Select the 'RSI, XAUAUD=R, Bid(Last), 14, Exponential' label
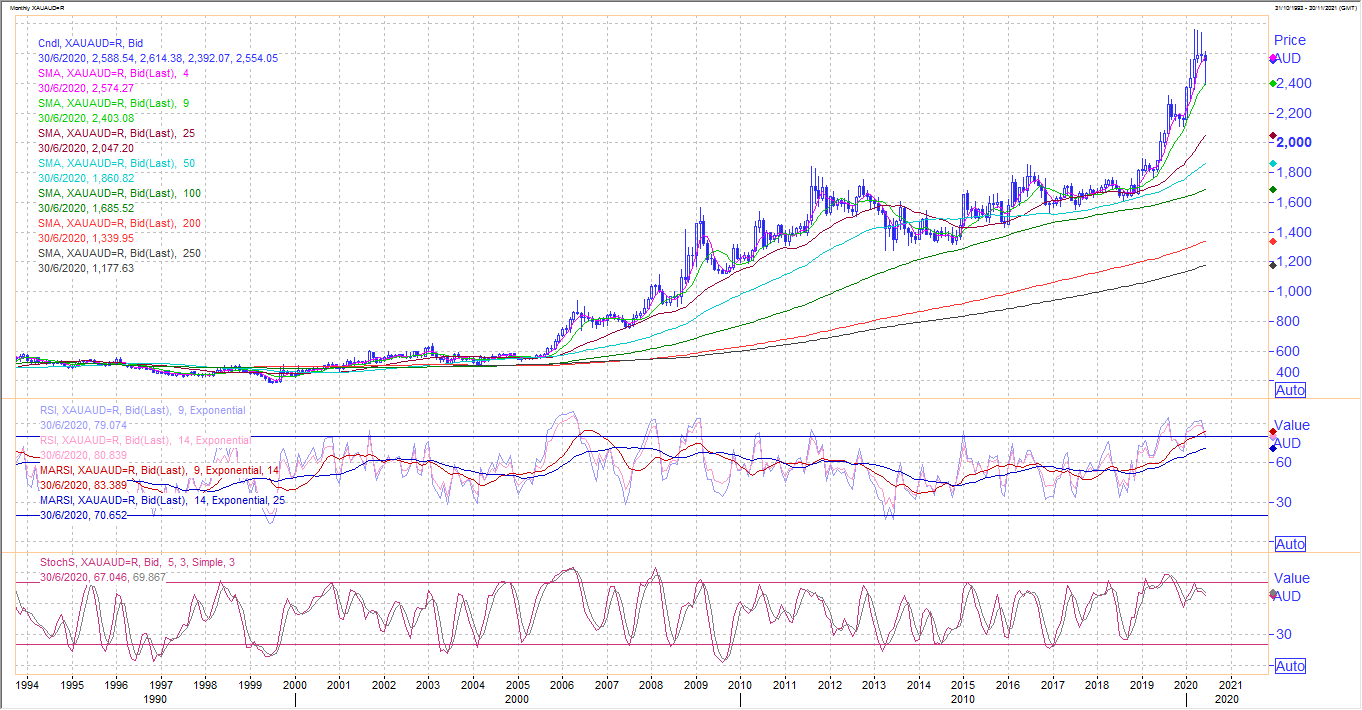 click(145, 441)
